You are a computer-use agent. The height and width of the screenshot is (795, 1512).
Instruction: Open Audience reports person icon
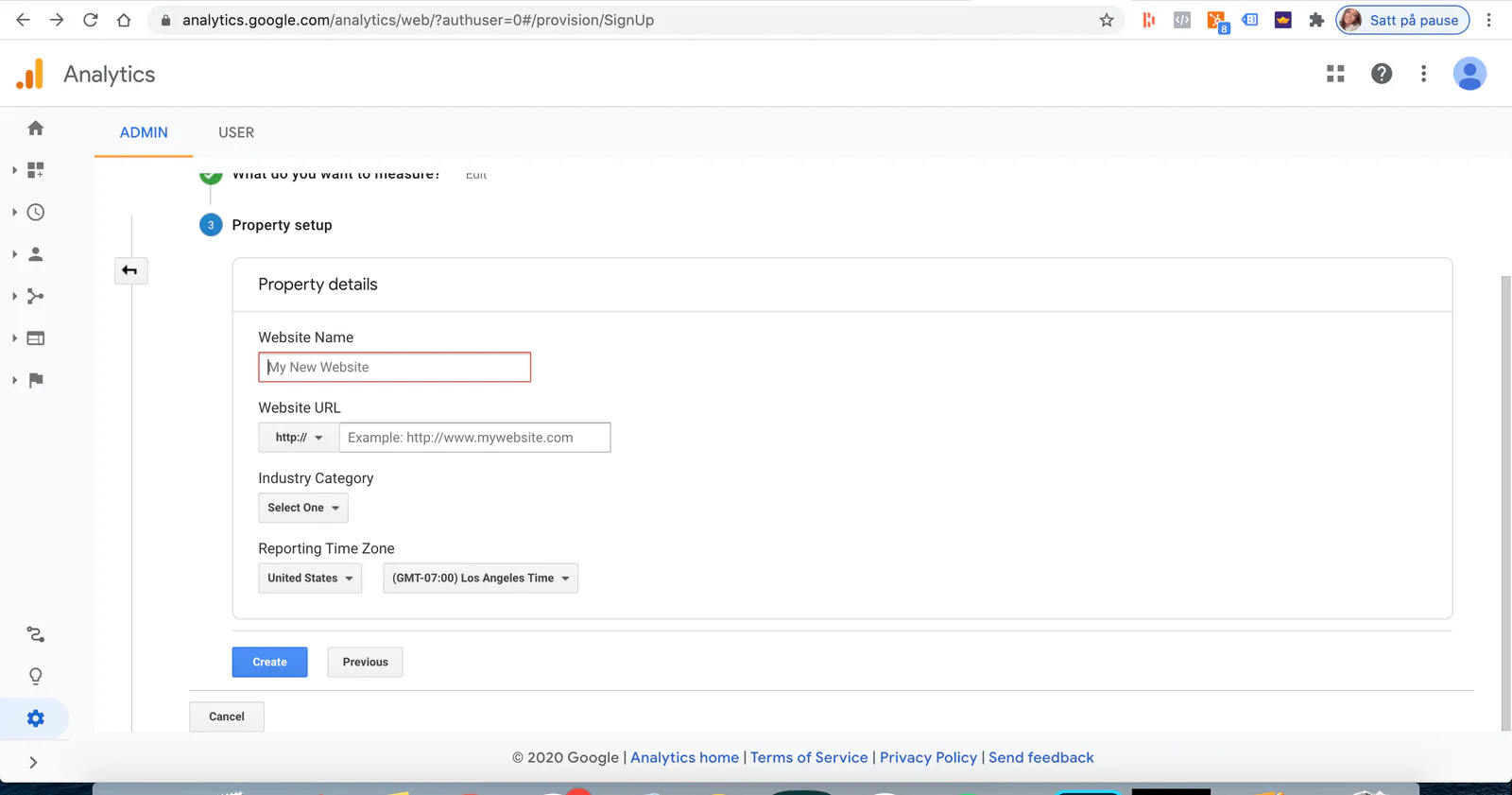[x=36, y=254]
